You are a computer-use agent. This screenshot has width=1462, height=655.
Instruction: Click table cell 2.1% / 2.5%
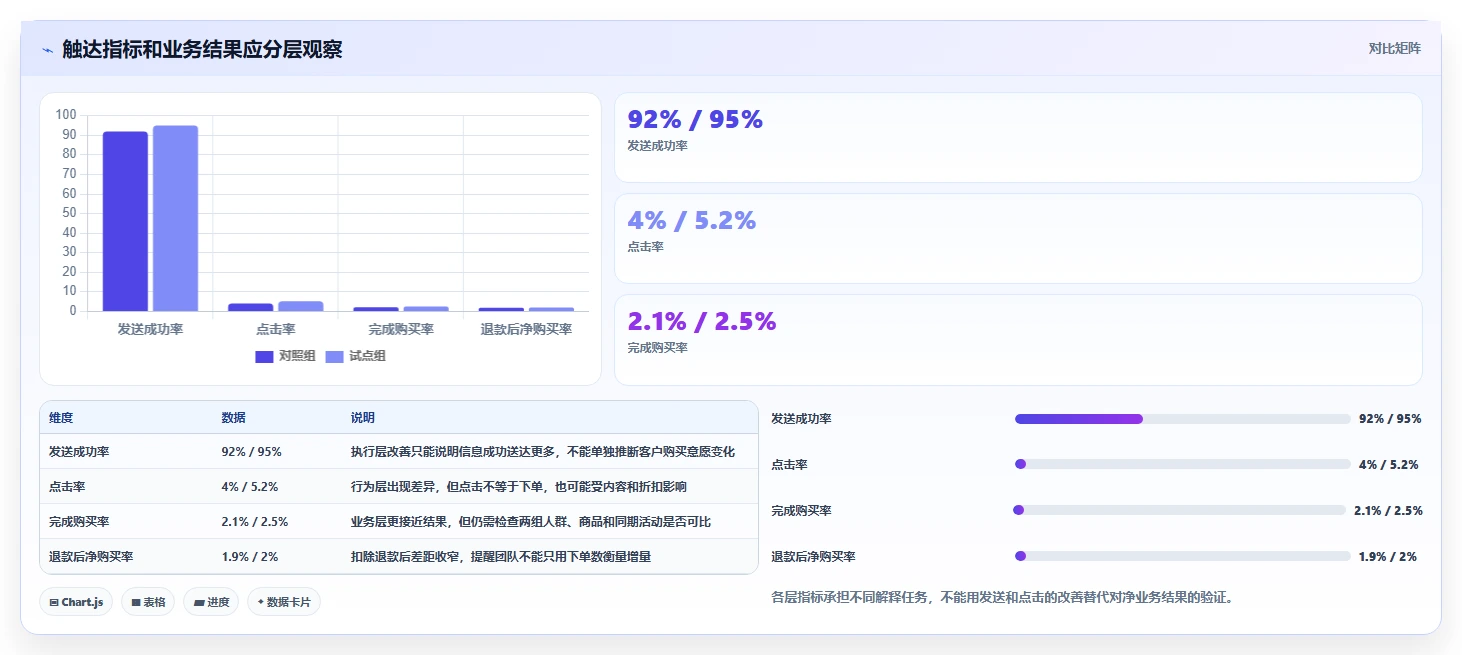(255, 522)
